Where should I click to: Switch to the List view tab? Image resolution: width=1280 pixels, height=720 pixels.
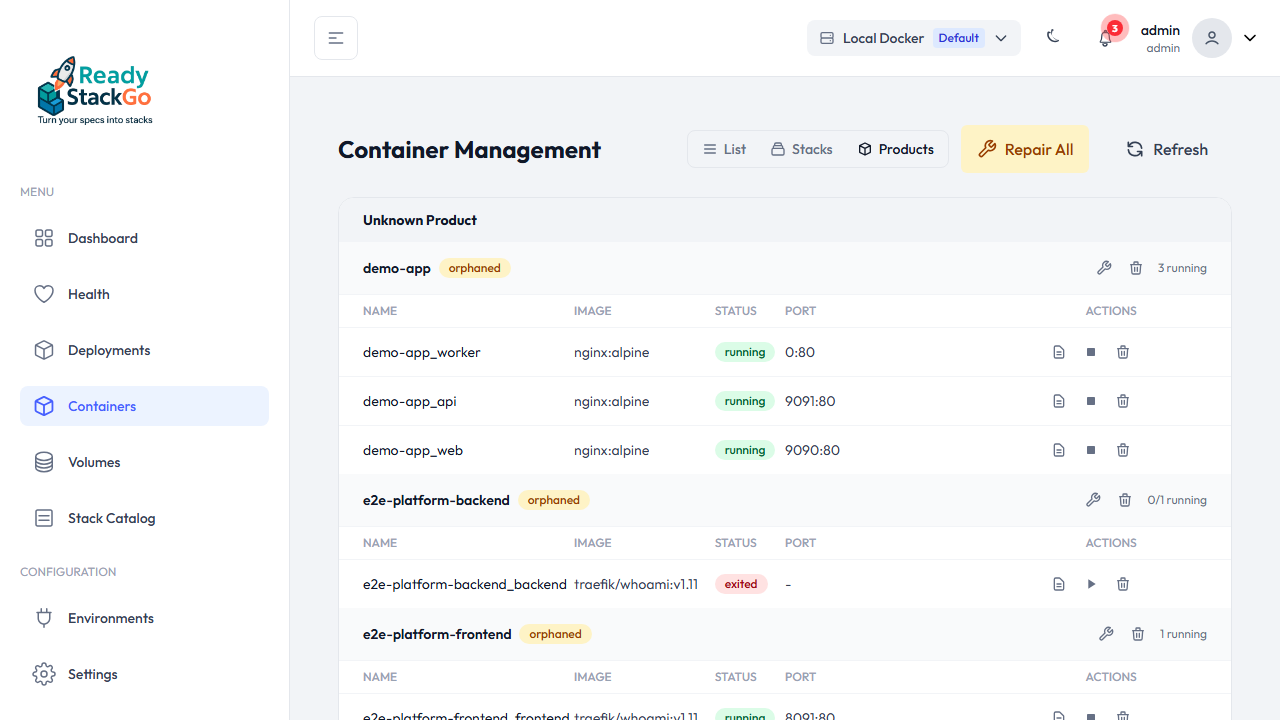click(x=724, y=148)
